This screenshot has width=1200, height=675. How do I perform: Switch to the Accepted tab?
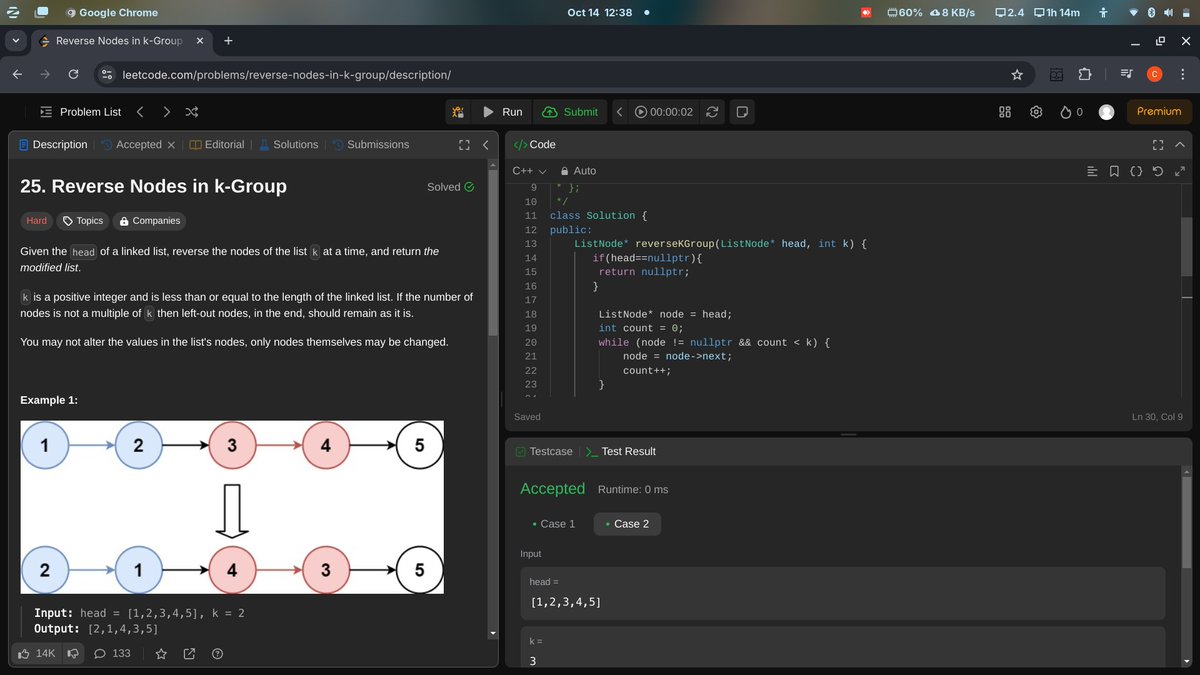tap(130, 145)
